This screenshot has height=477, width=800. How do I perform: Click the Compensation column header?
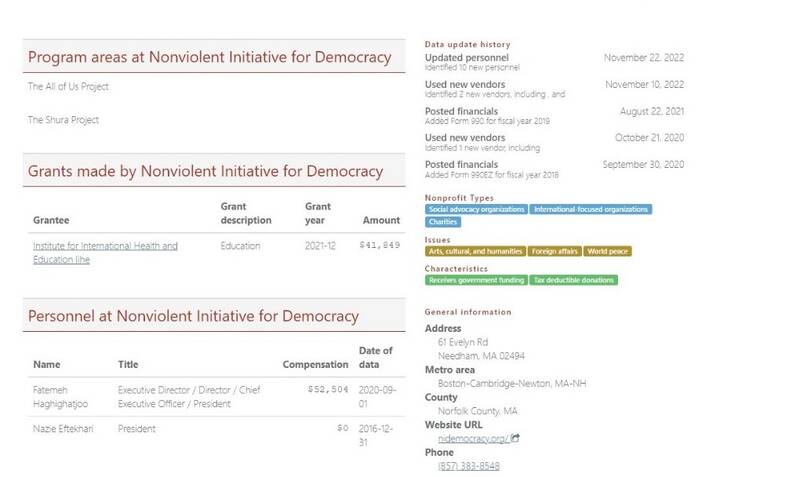(x=315, y=363)
